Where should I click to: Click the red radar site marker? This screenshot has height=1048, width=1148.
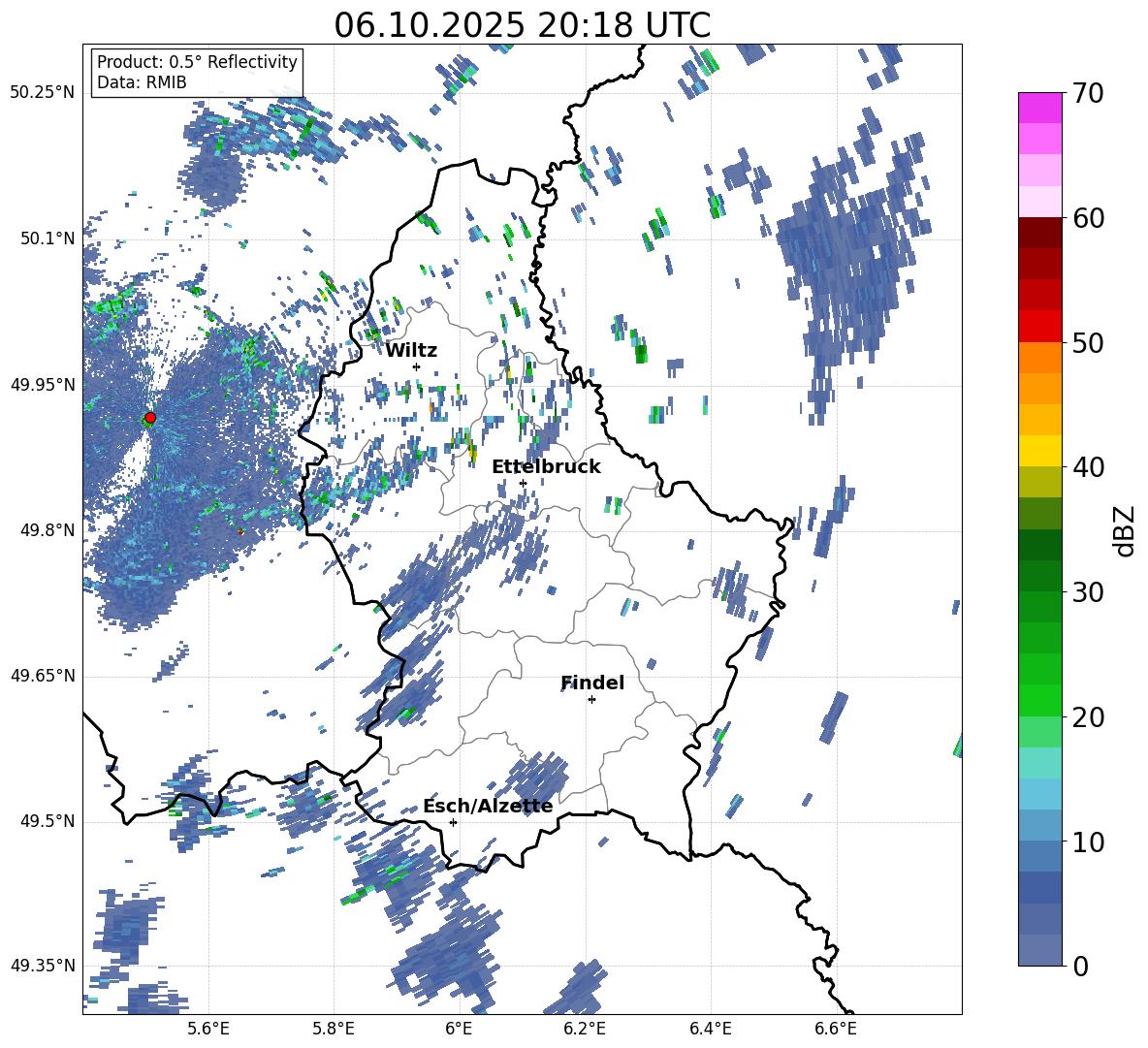[x=150, y=418]
